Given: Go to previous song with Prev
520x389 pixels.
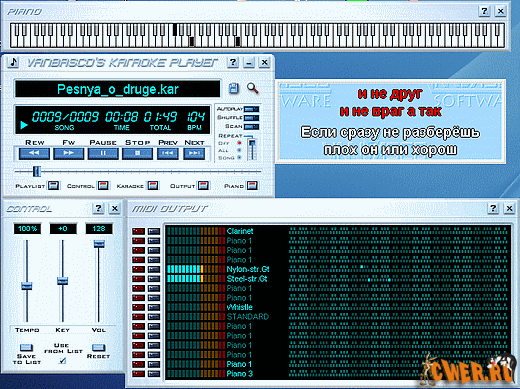Looking at the screenshot, I should click(168, 153).
